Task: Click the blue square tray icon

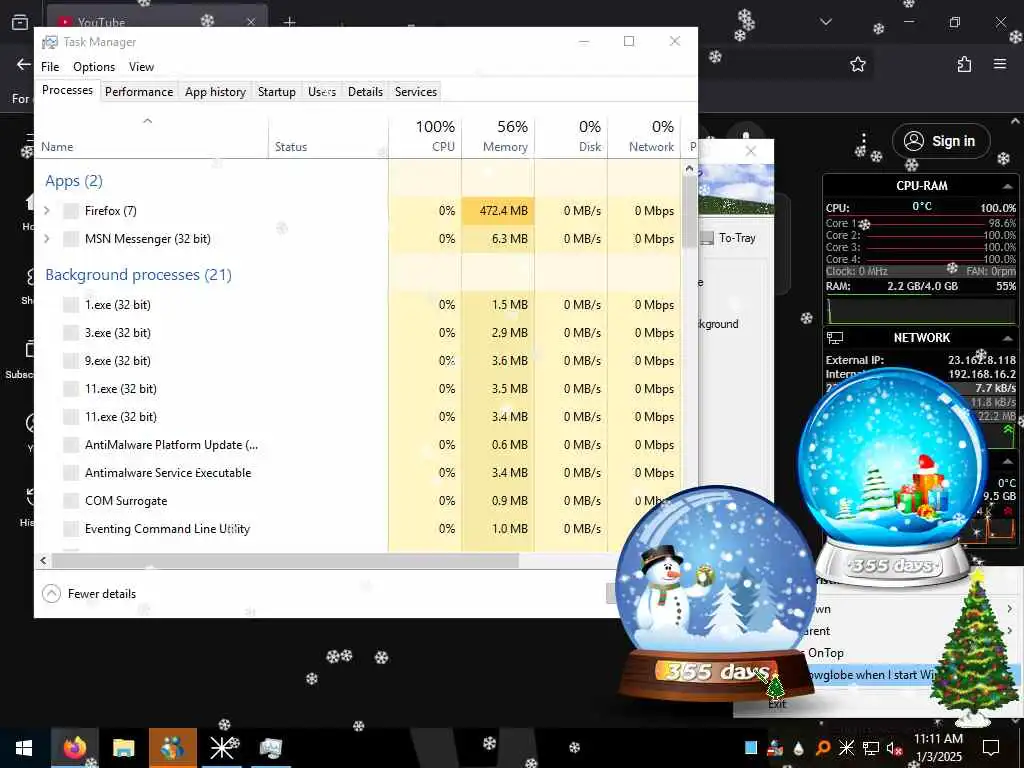Action: [751, 748]
